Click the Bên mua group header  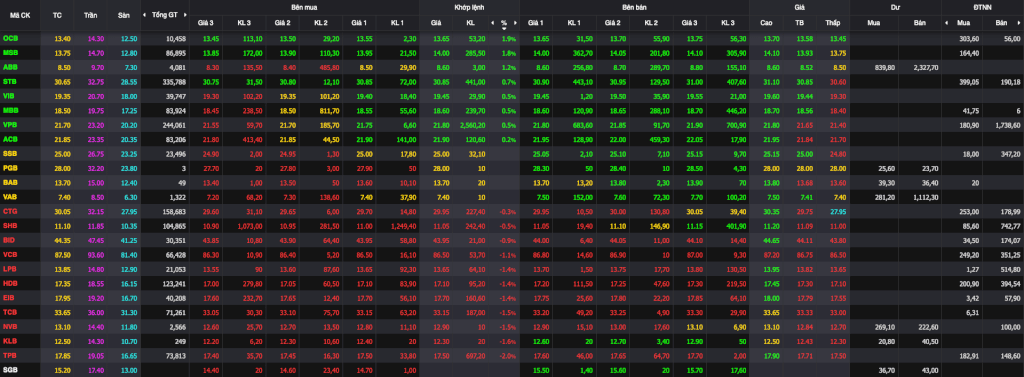click(304, 7)
